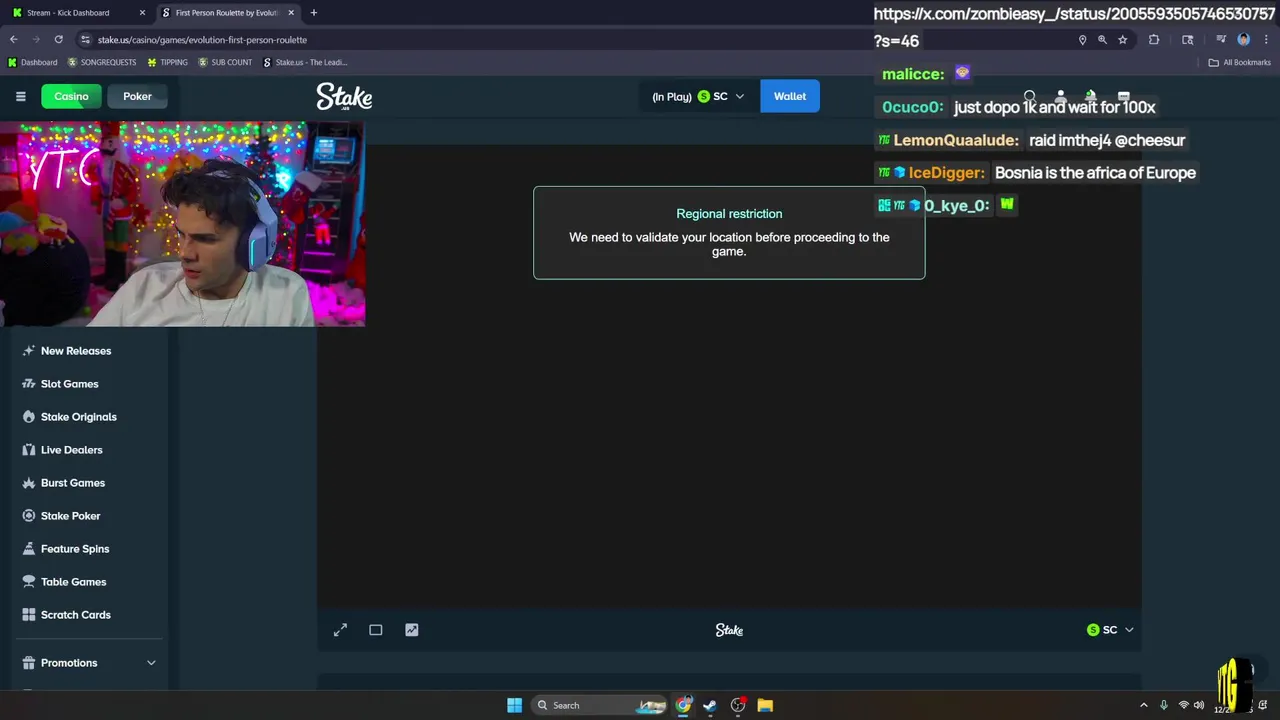Expand the Promotions section chevron

151,663
